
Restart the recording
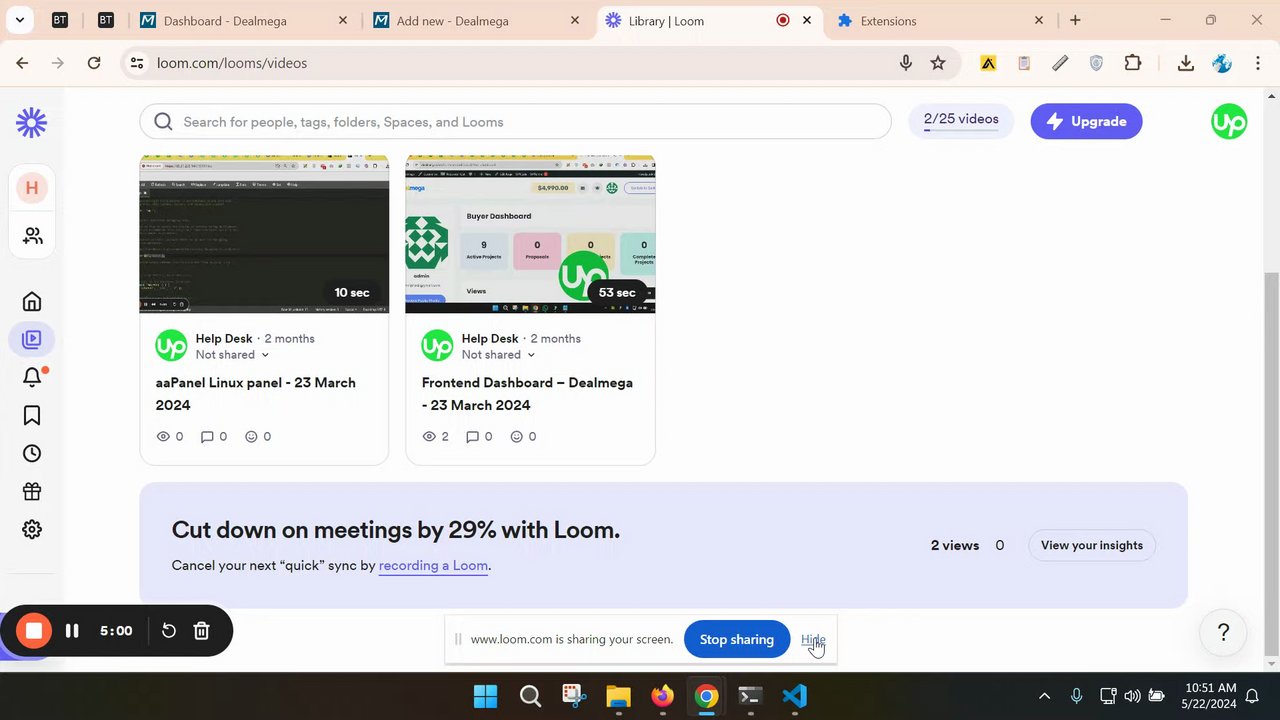(x=169, y=631)
